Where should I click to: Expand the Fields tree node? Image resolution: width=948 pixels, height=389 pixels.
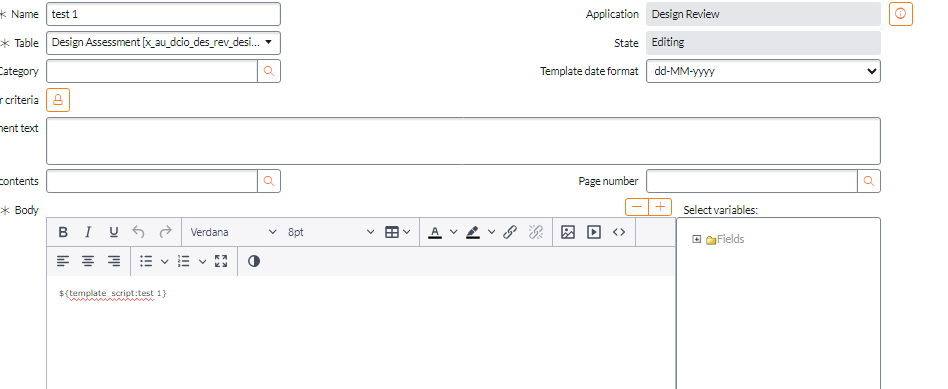tap(696, 240)
